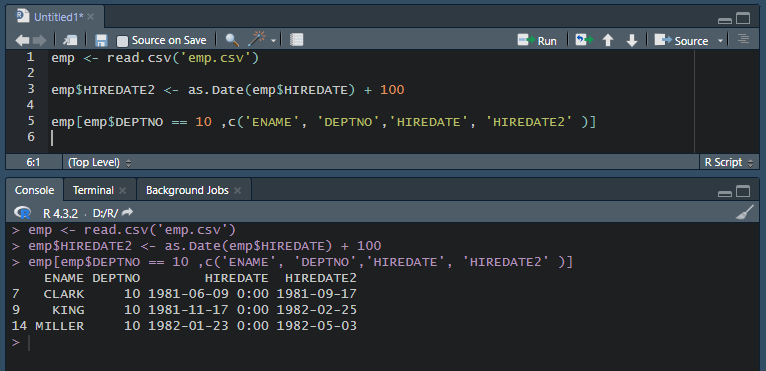
Task: View the current working directory arrow
Action: coord(127,212)
